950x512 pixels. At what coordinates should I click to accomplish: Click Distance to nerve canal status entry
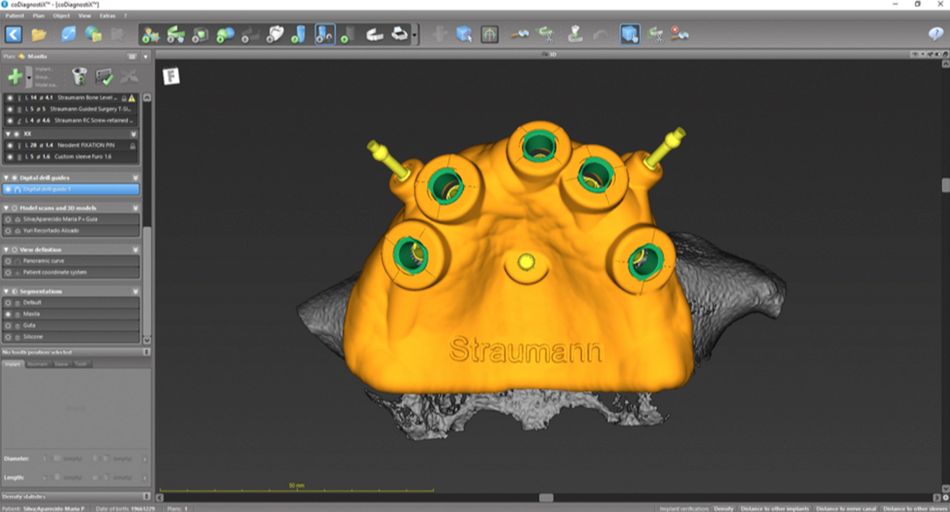pos(846,508)
